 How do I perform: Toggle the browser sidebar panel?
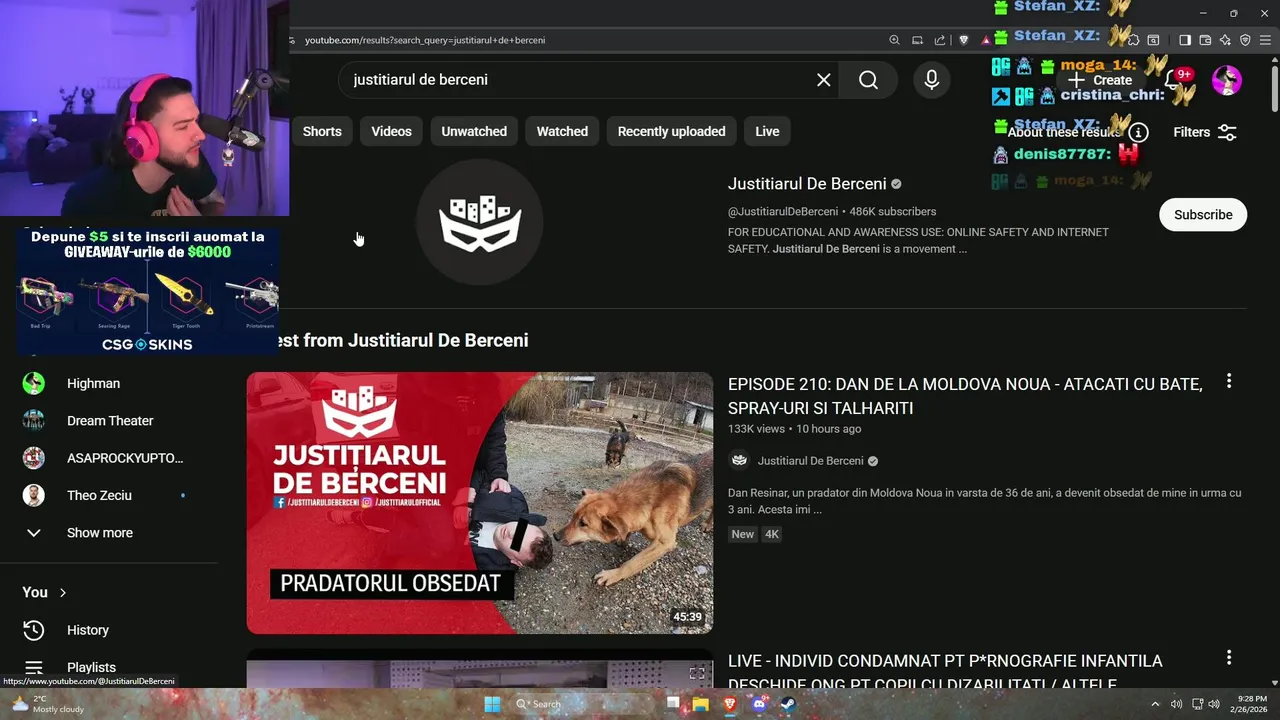tap(1184, 40)
